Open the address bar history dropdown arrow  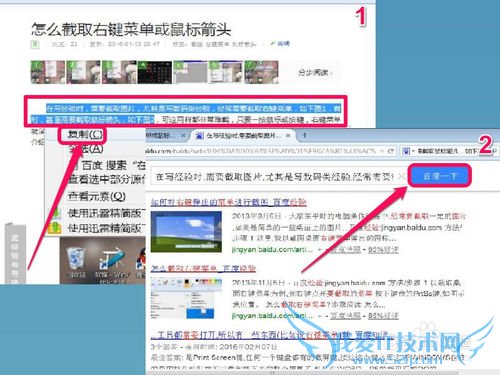[382, 151]
